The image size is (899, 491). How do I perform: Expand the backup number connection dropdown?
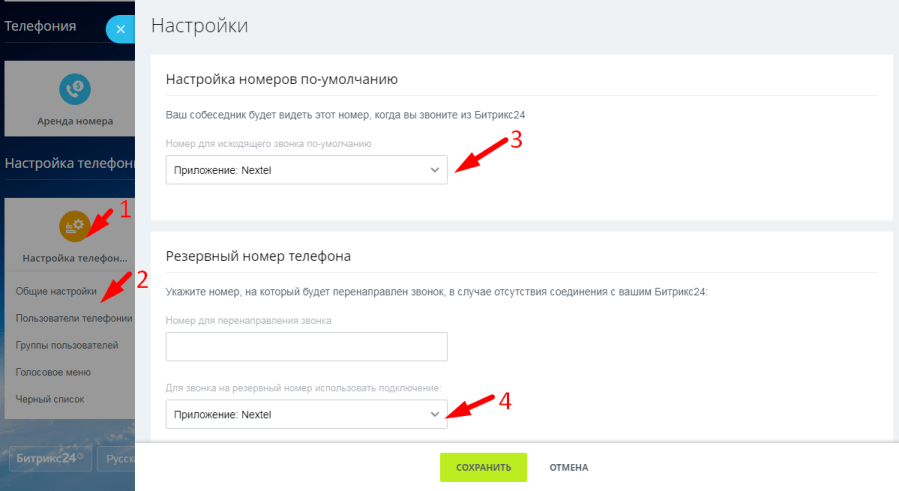coord(306,414)
